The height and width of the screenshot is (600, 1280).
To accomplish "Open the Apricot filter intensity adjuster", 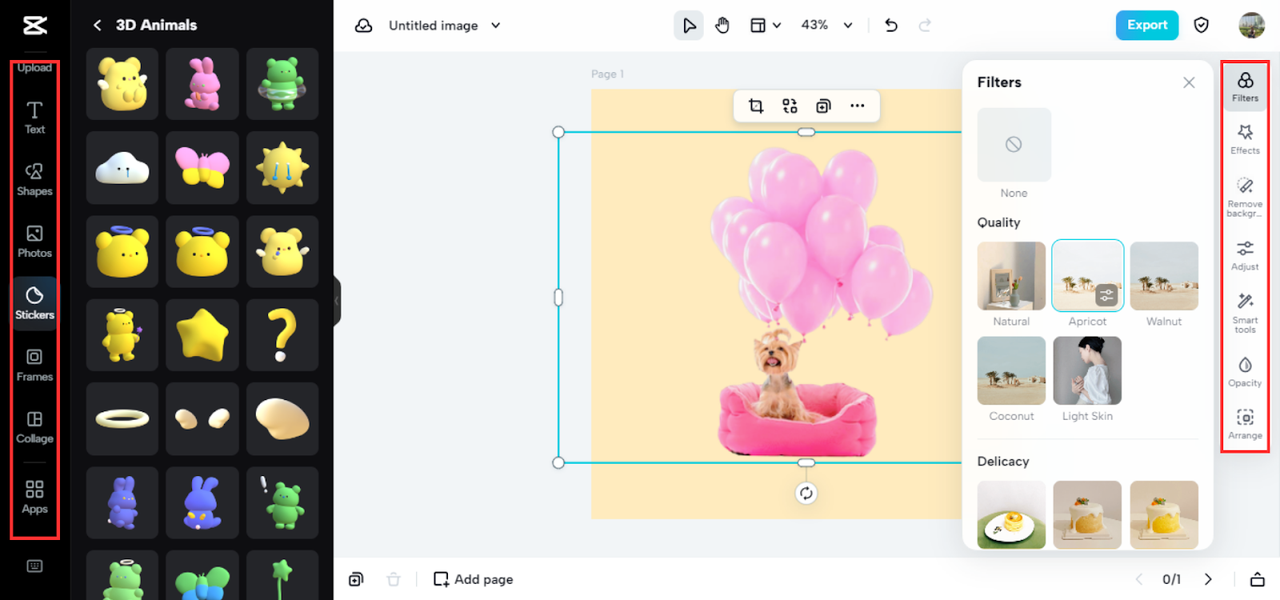I will (1106, 295).
